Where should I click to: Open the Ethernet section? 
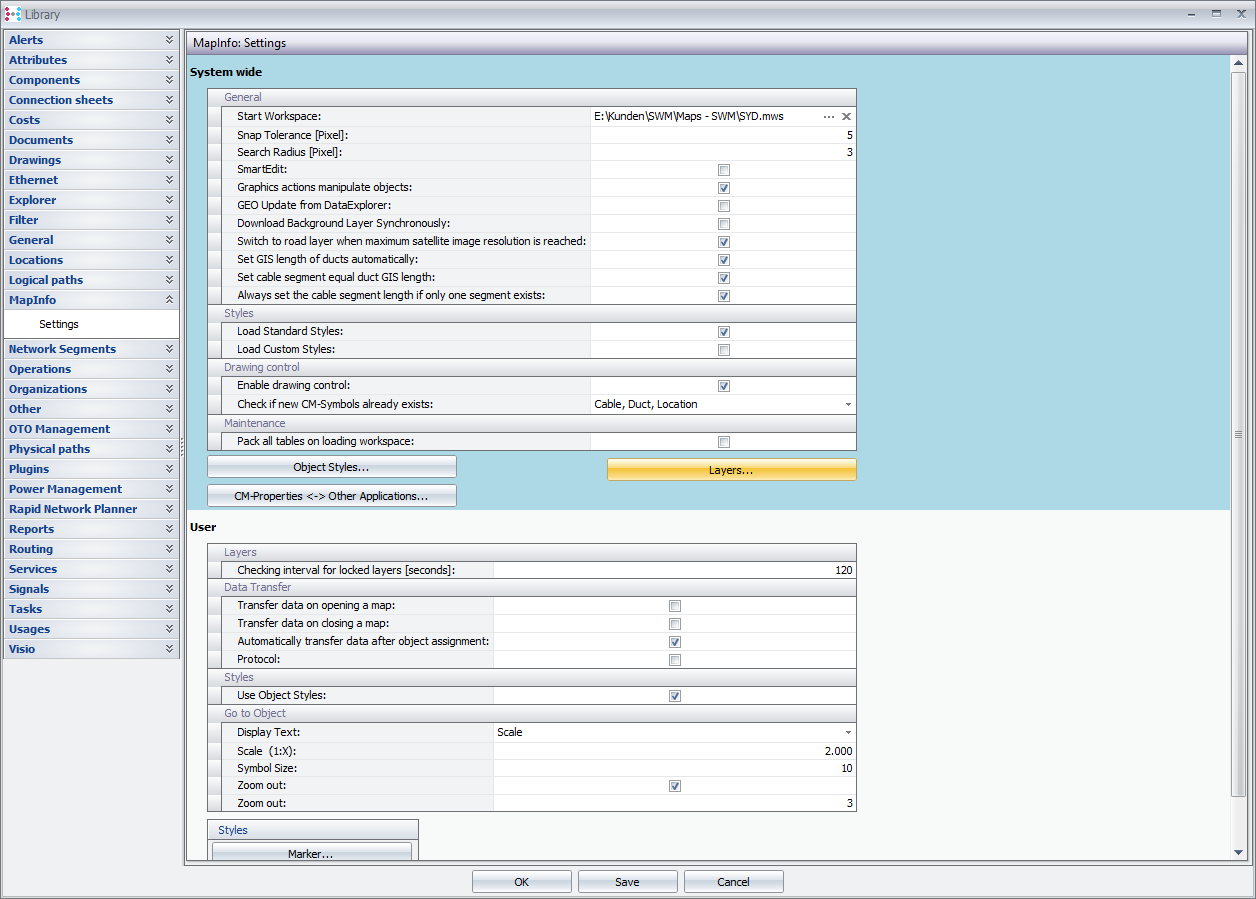[x=91, y=180]
